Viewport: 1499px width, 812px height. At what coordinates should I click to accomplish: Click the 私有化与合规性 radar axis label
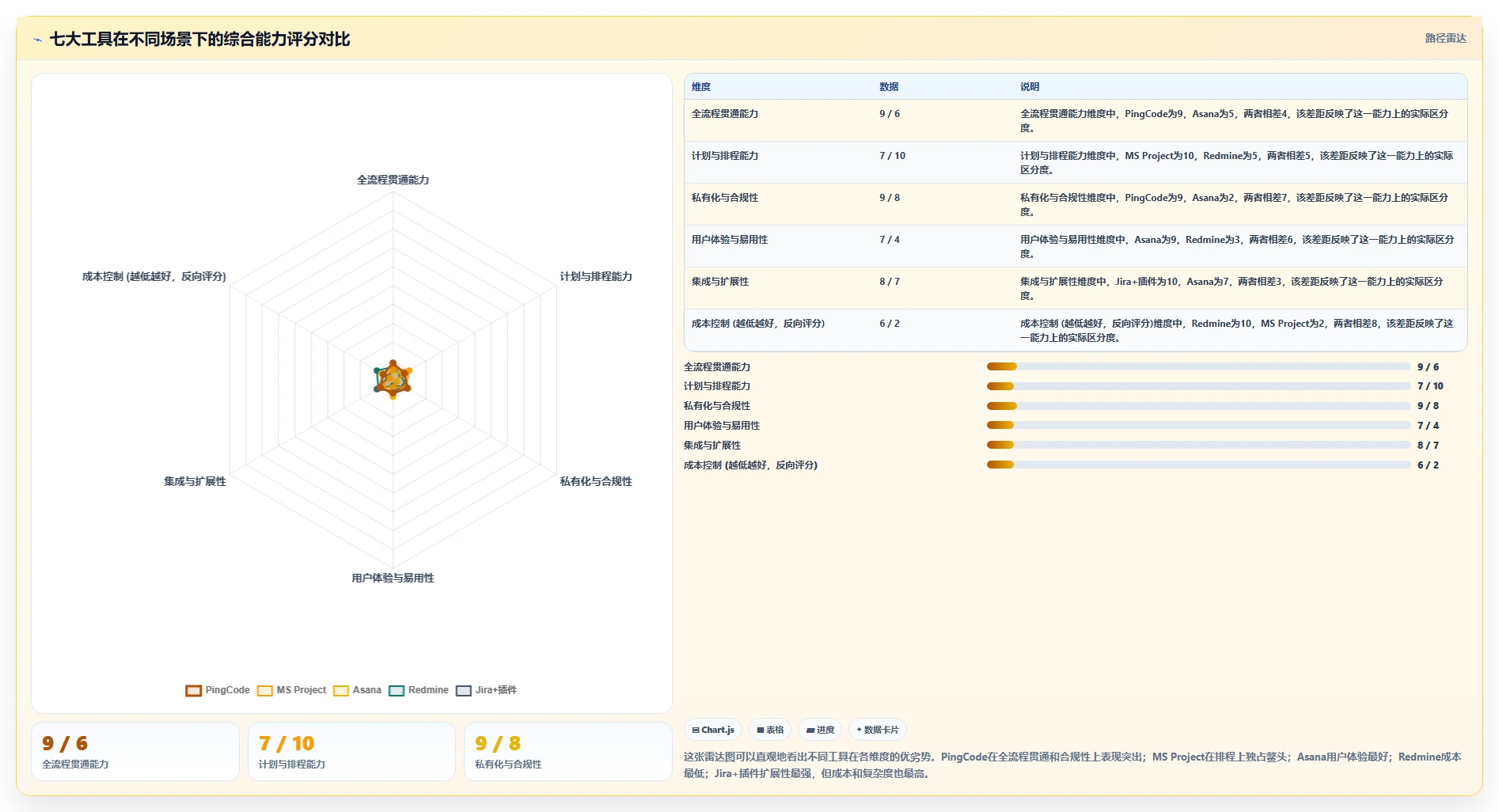[x=596, y=481]
